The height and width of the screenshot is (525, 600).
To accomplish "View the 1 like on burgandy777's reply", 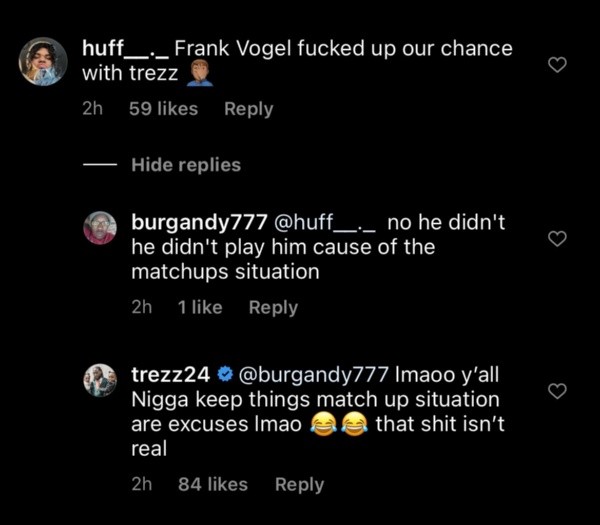I will pos(200,308).
